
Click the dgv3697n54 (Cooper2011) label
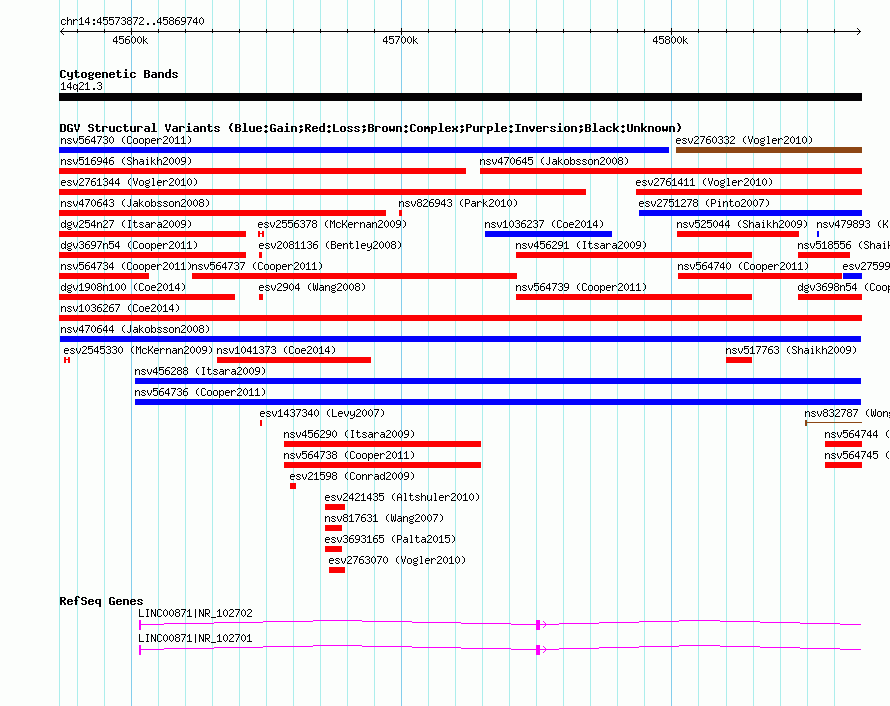[x=129, y=245]
